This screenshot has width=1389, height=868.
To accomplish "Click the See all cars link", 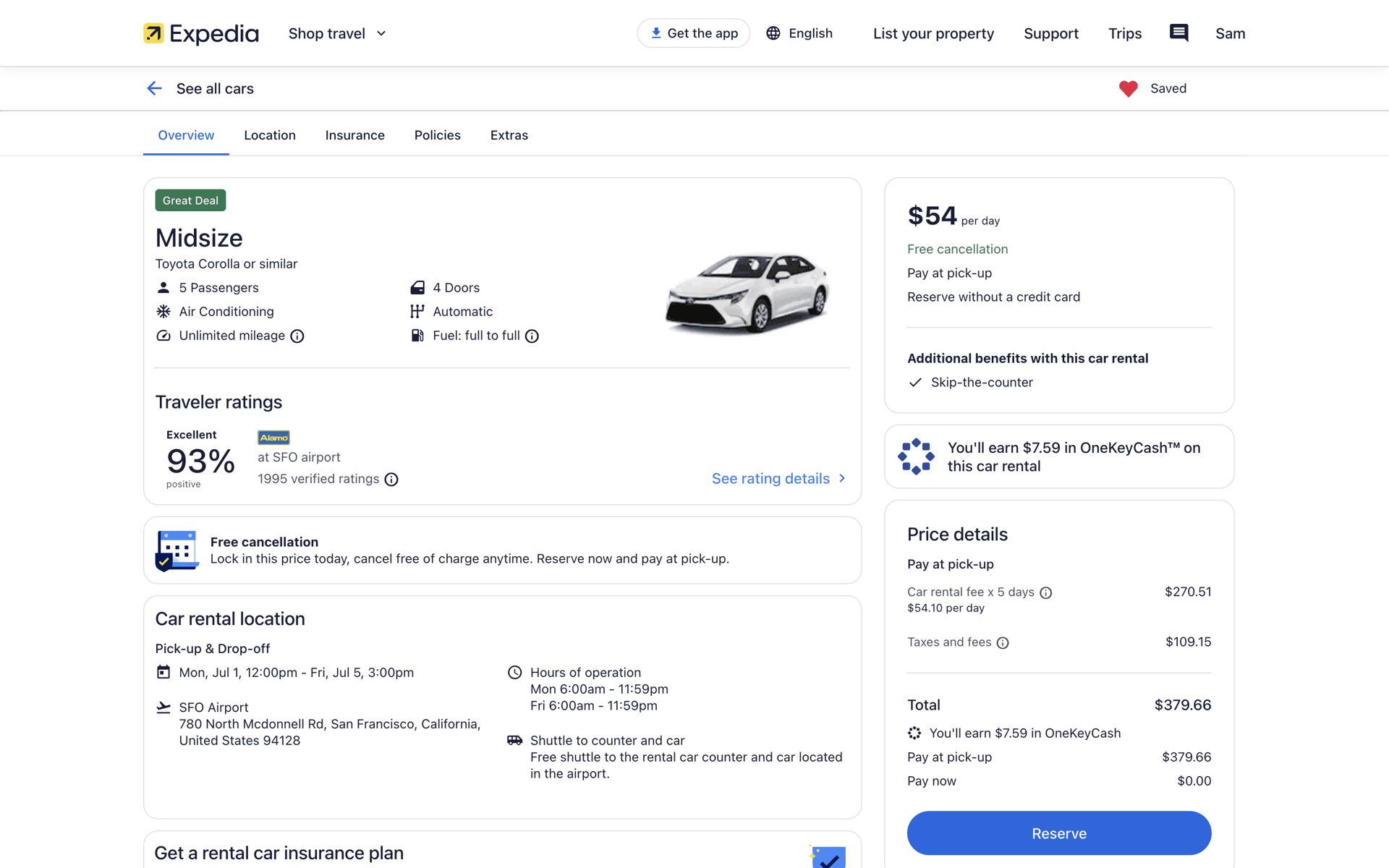I will [215, 88].
